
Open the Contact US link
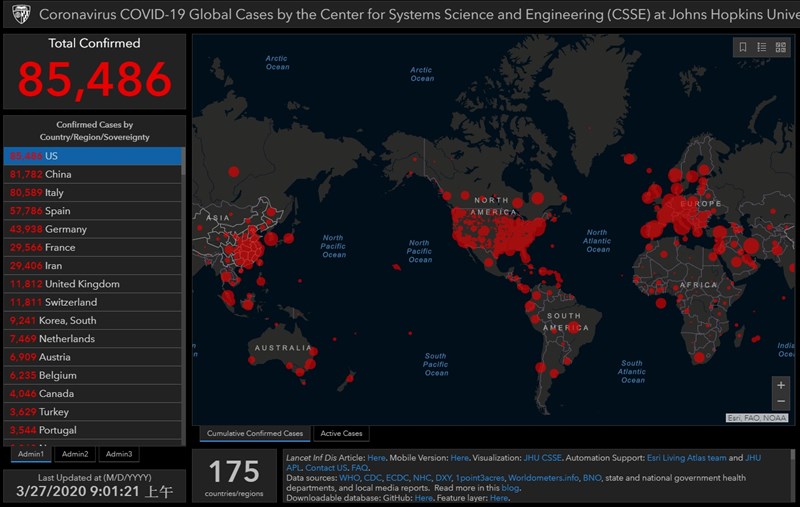coord(327,468)
